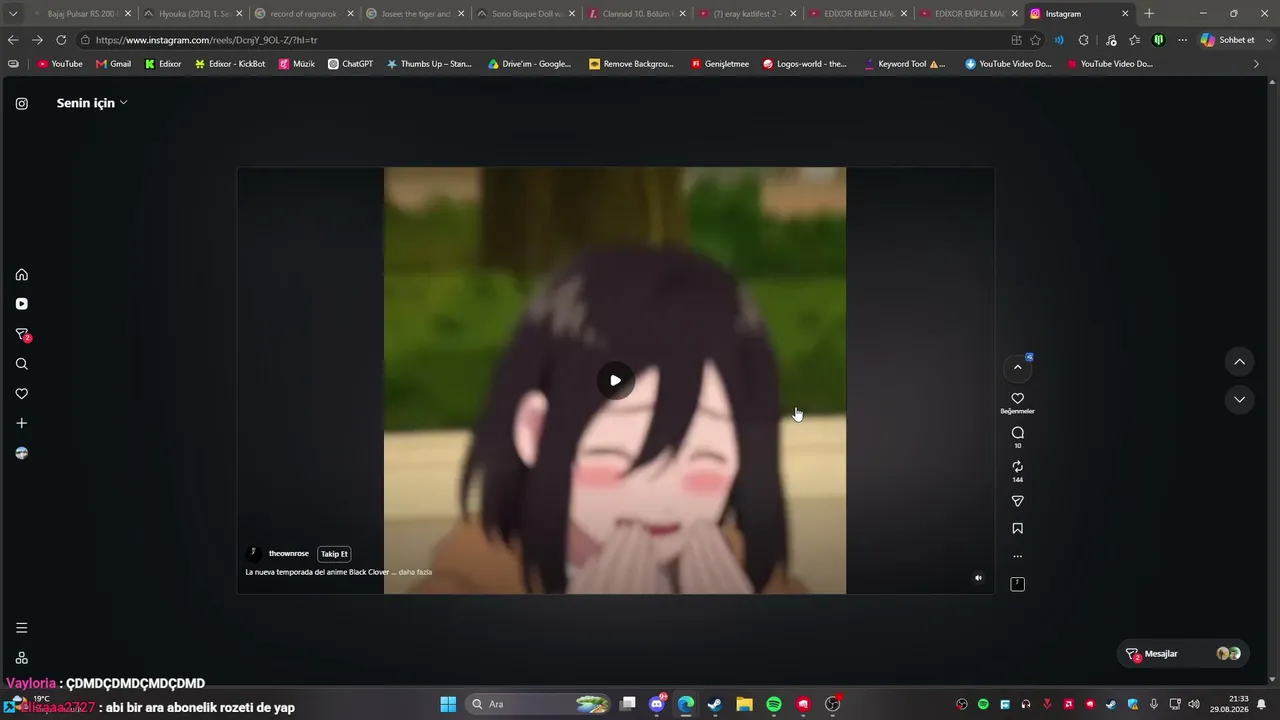
Task: Open the theownrose profile link
Action: [289, 554]
